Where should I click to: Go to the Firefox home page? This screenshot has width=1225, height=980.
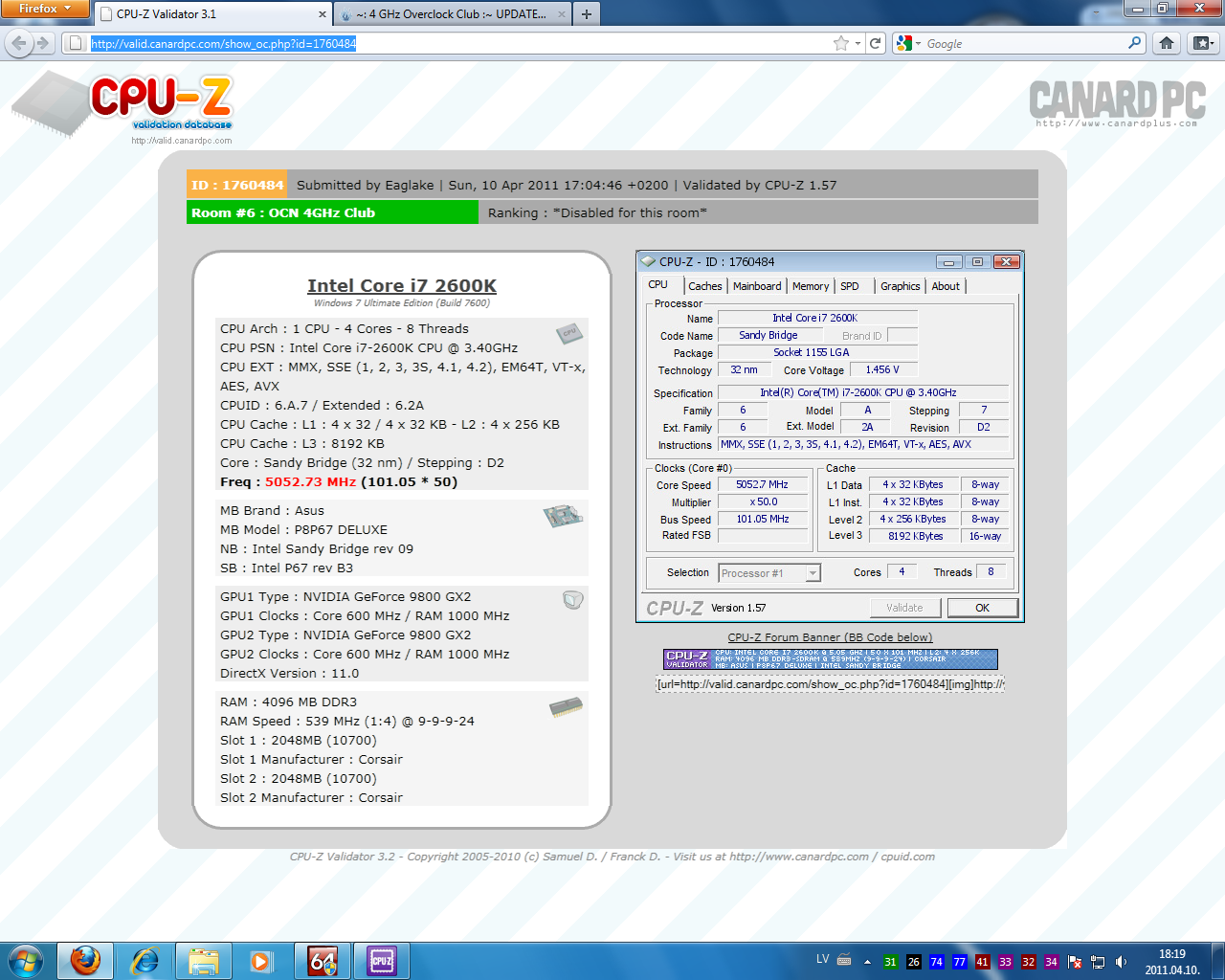pyautogui.click(x=1167, y=43)
